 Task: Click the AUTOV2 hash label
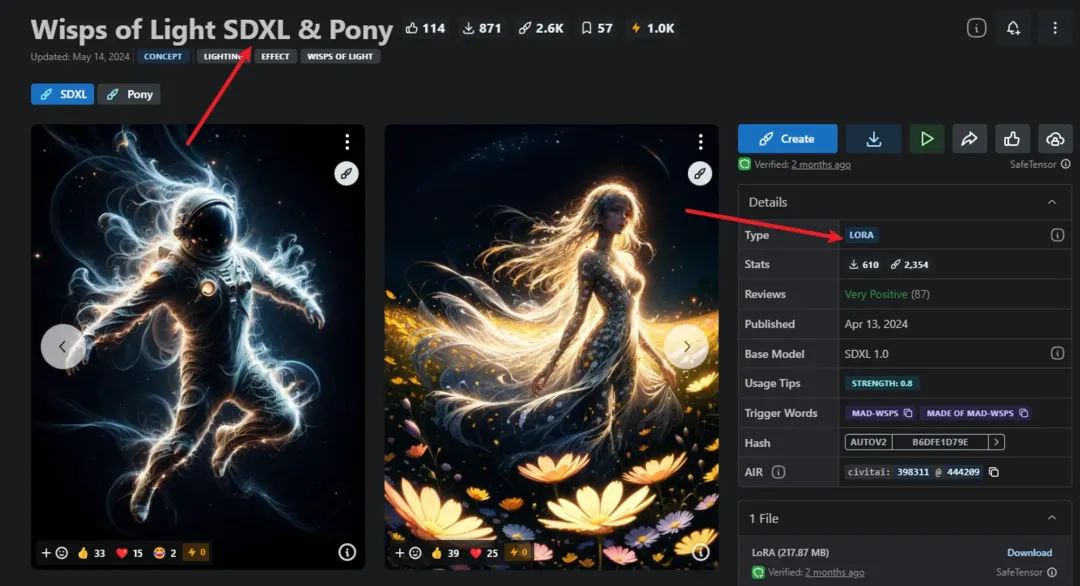[868, 442]
